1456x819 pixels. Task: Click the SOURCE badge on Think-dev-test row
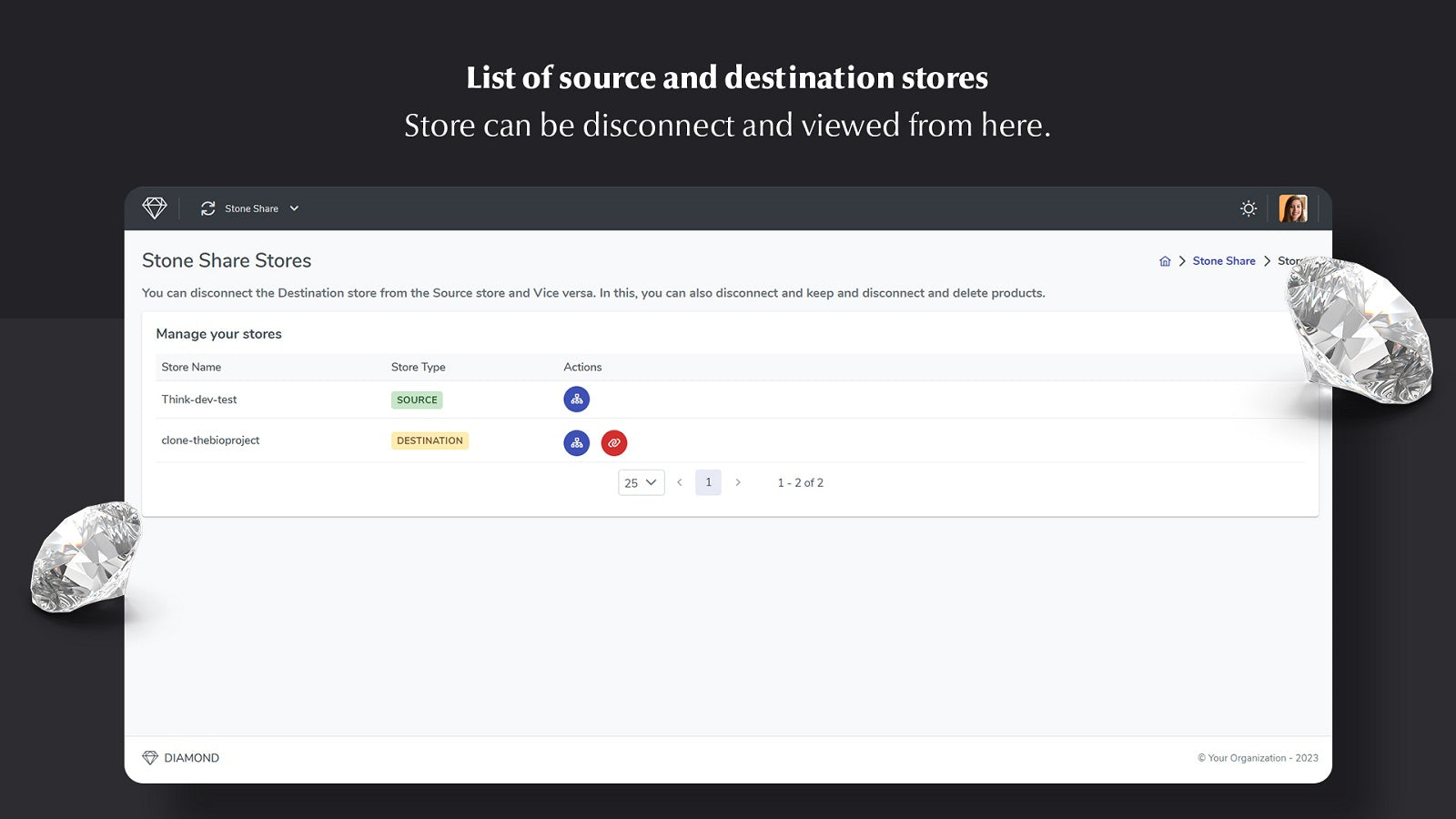[417, 399]
